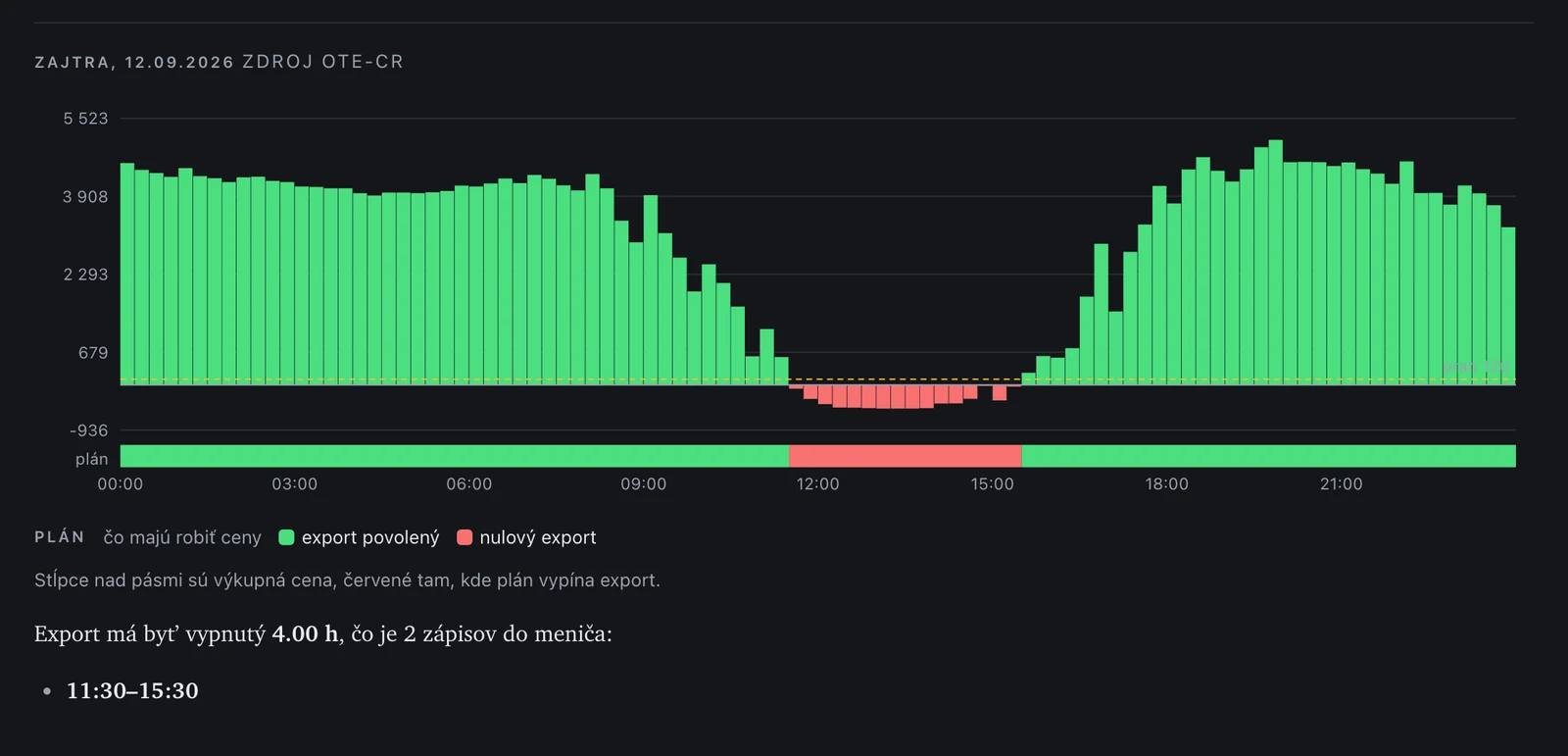1568x756 pixels.
Task: Click the 'export povolený' legend label
Action: click(x=370, y=537)
